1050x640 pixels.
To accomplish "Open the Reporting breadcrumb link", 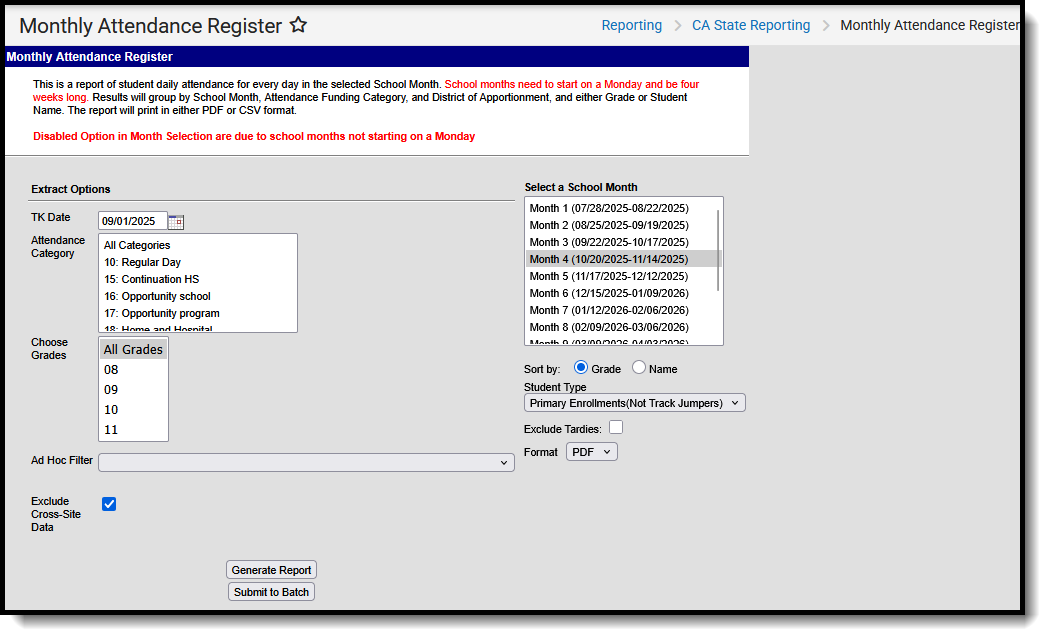I will click(x=631, y=25).
